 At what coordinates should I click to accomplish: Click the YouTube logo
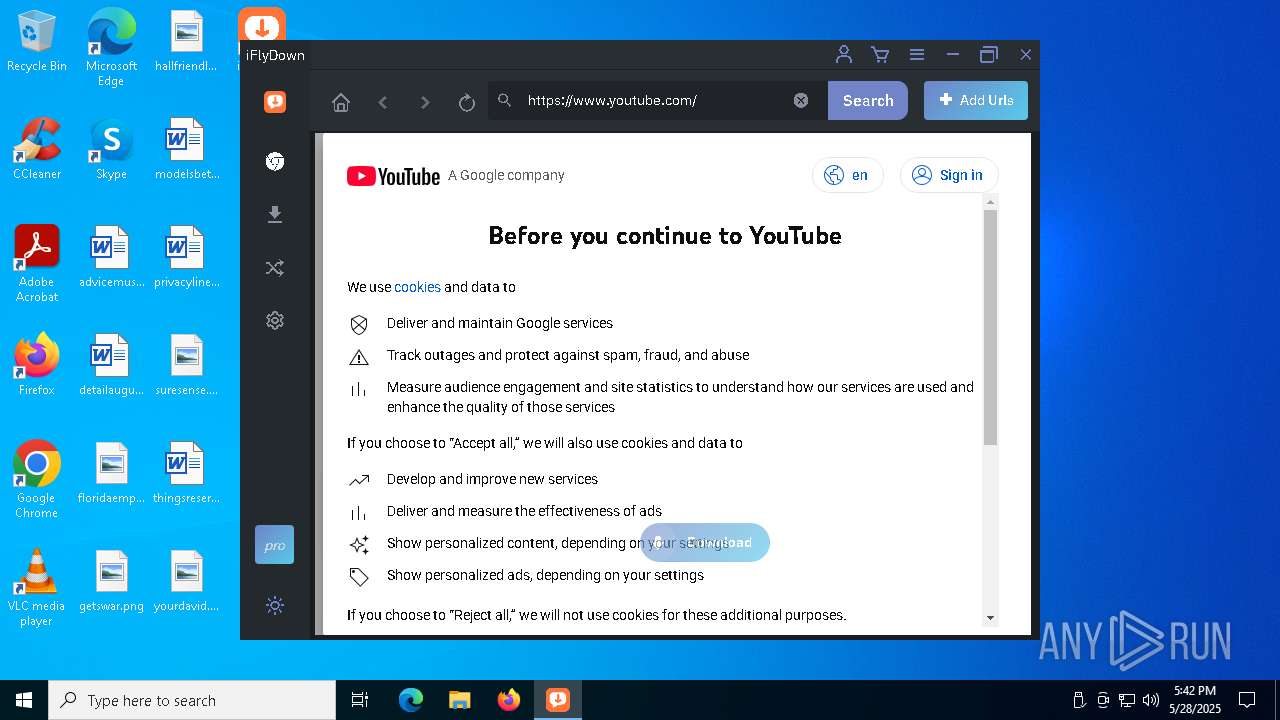[393, 176]
